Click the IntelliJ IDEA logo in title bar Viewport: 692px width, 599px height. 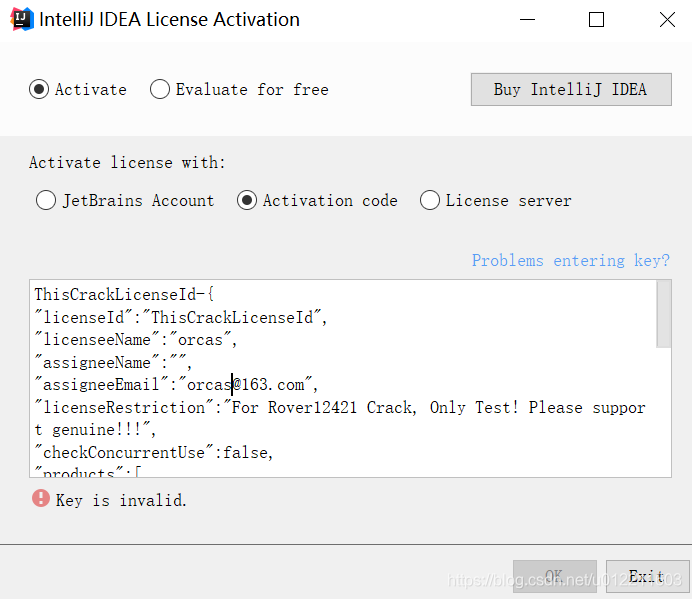(x=22, y=19)
